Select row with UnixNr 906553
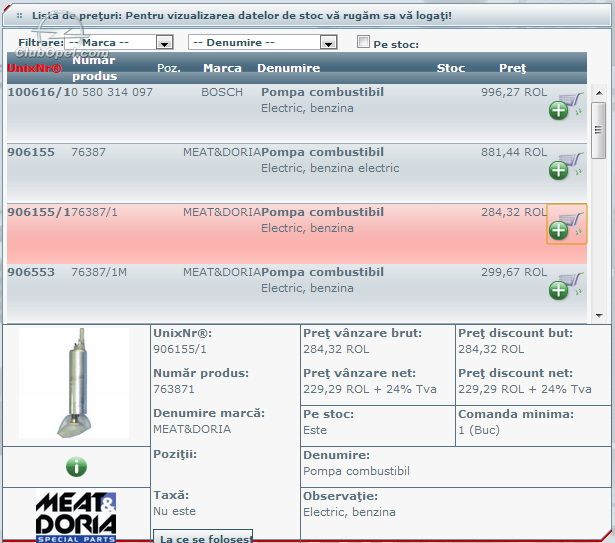 297,293
